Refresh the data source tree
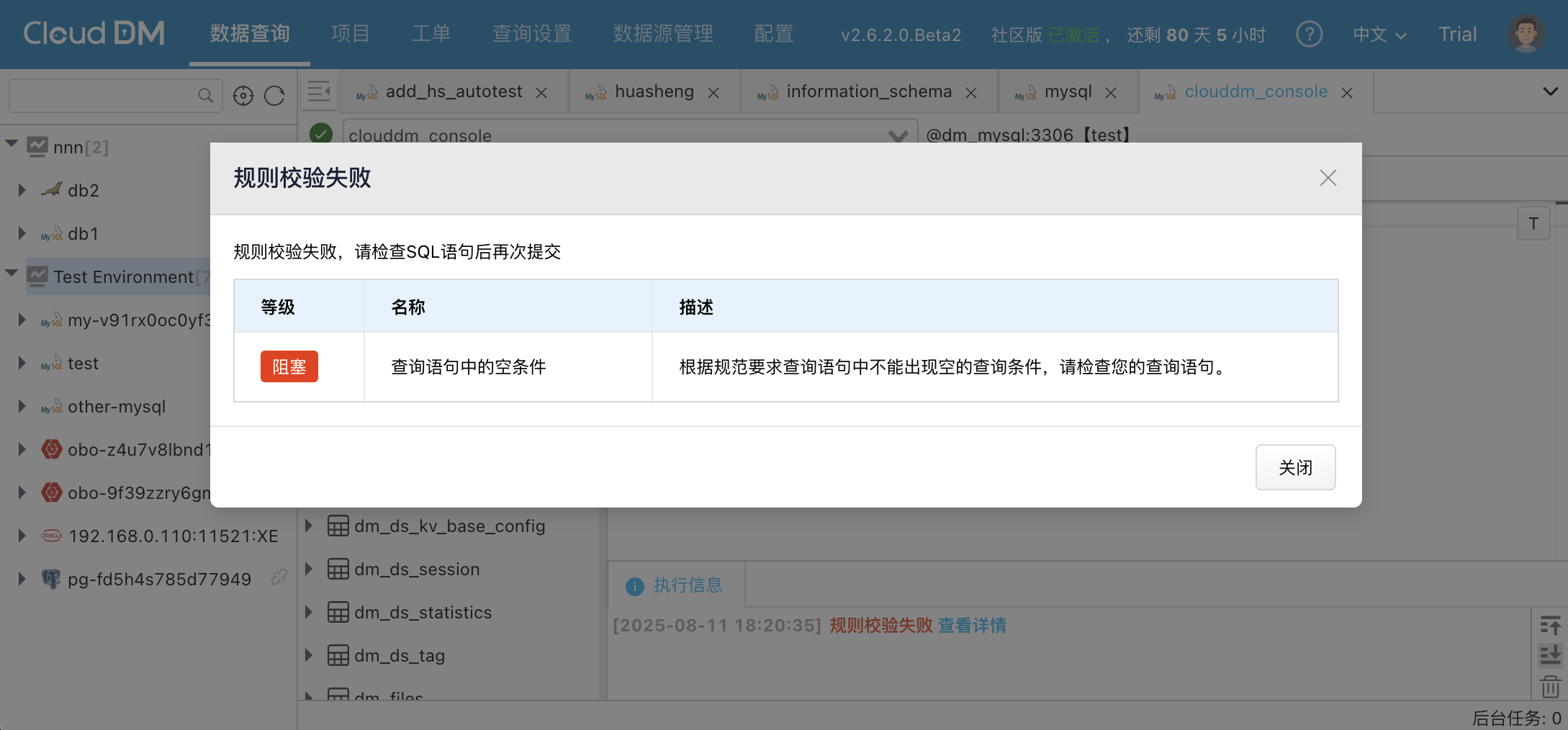The height and width of the screenshot is (730, 1568). [274, 96]
